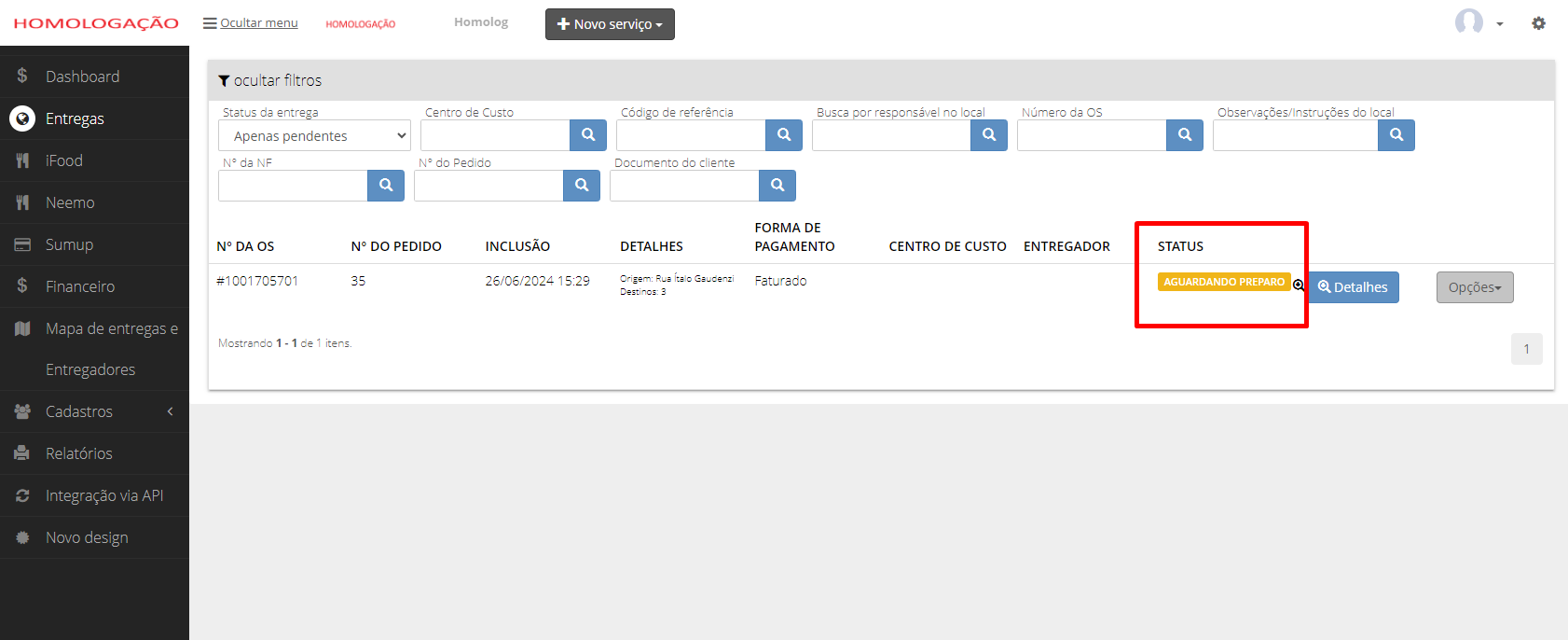Click the Integração via API refresh icon
The height and width of the screenshot is (640, 1568).
point(22,495)
